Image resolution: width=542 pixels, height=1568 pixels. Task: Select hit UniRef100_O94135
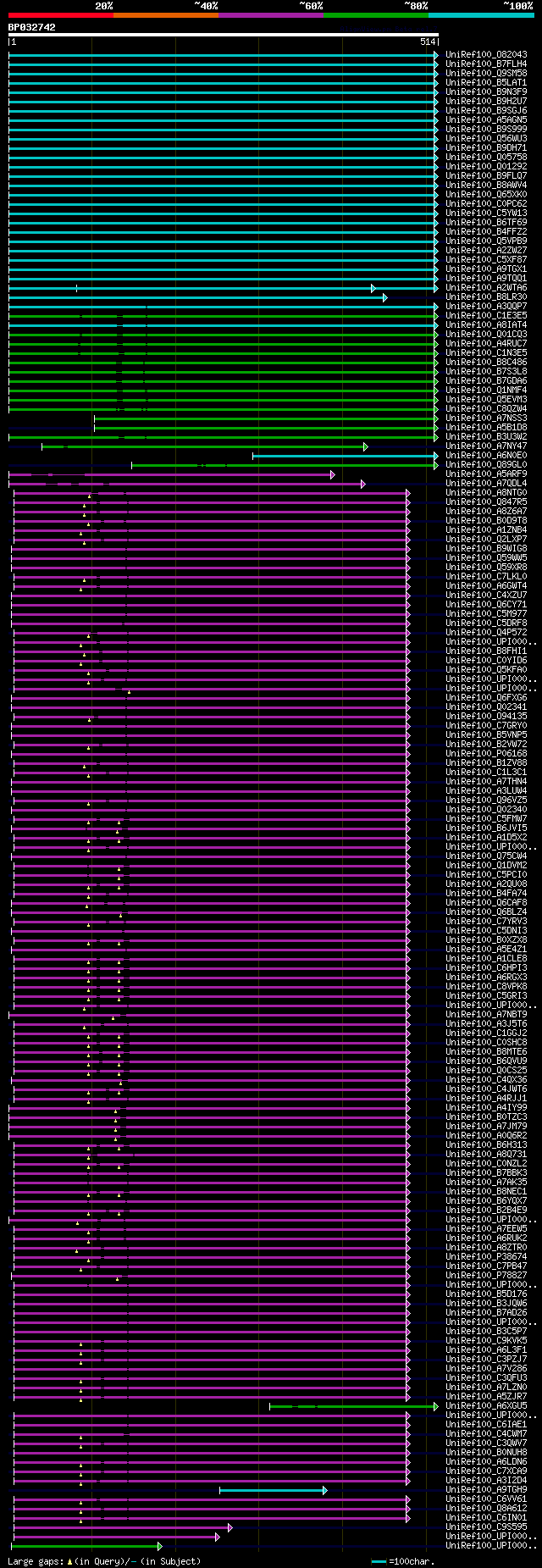[x=486, y=716]
